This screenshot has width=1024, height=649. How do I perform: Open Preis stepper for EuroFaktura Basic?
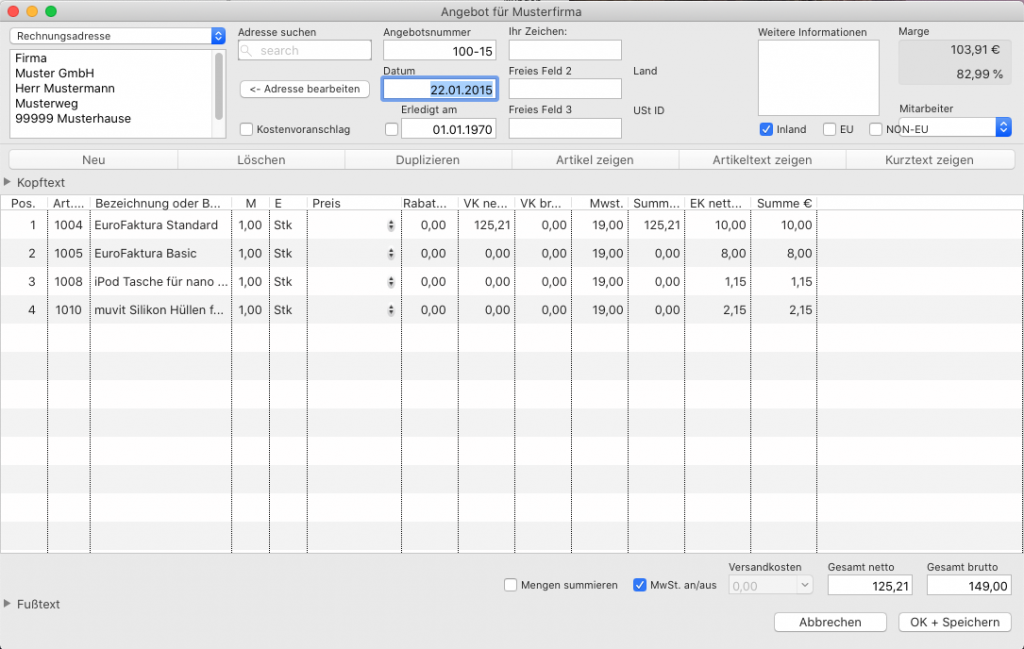click(x=391, y=253)
